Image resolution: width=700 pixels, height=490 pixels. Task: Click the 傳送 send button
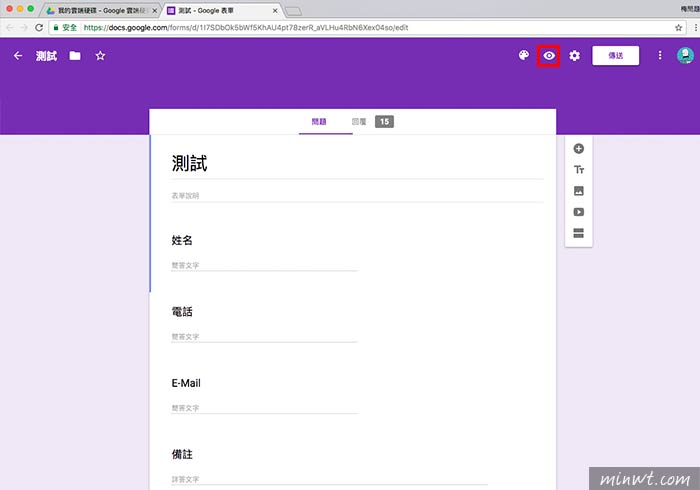pos(616,56)
